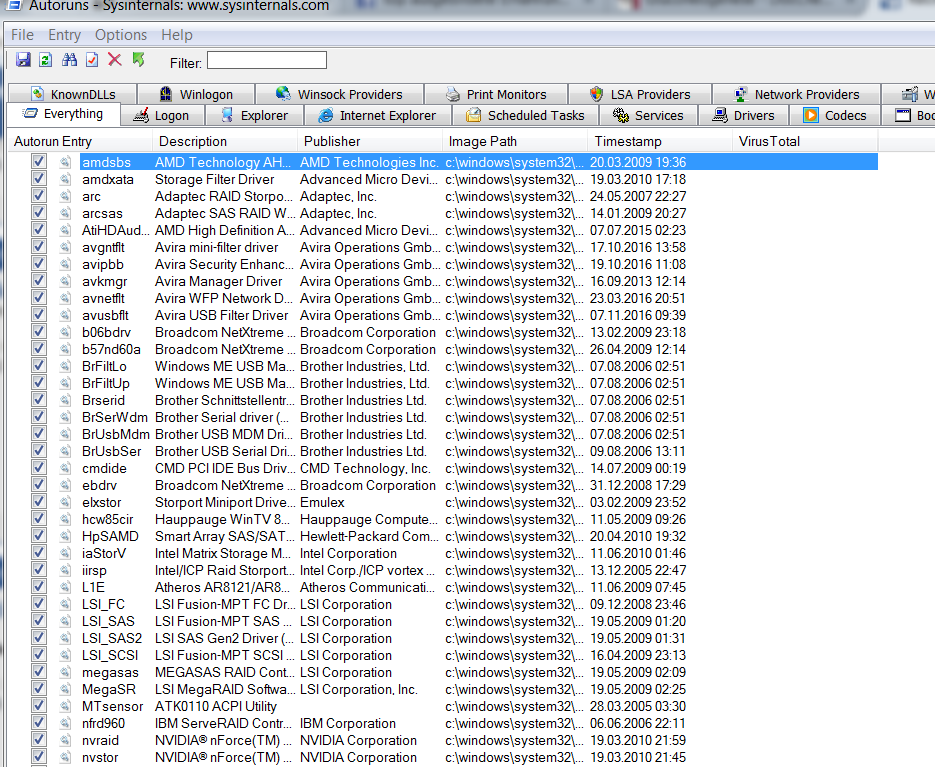This screenshot has height=767, width=935.
Task: Click the driver file icon for nvraid
Action: point(65,740)
